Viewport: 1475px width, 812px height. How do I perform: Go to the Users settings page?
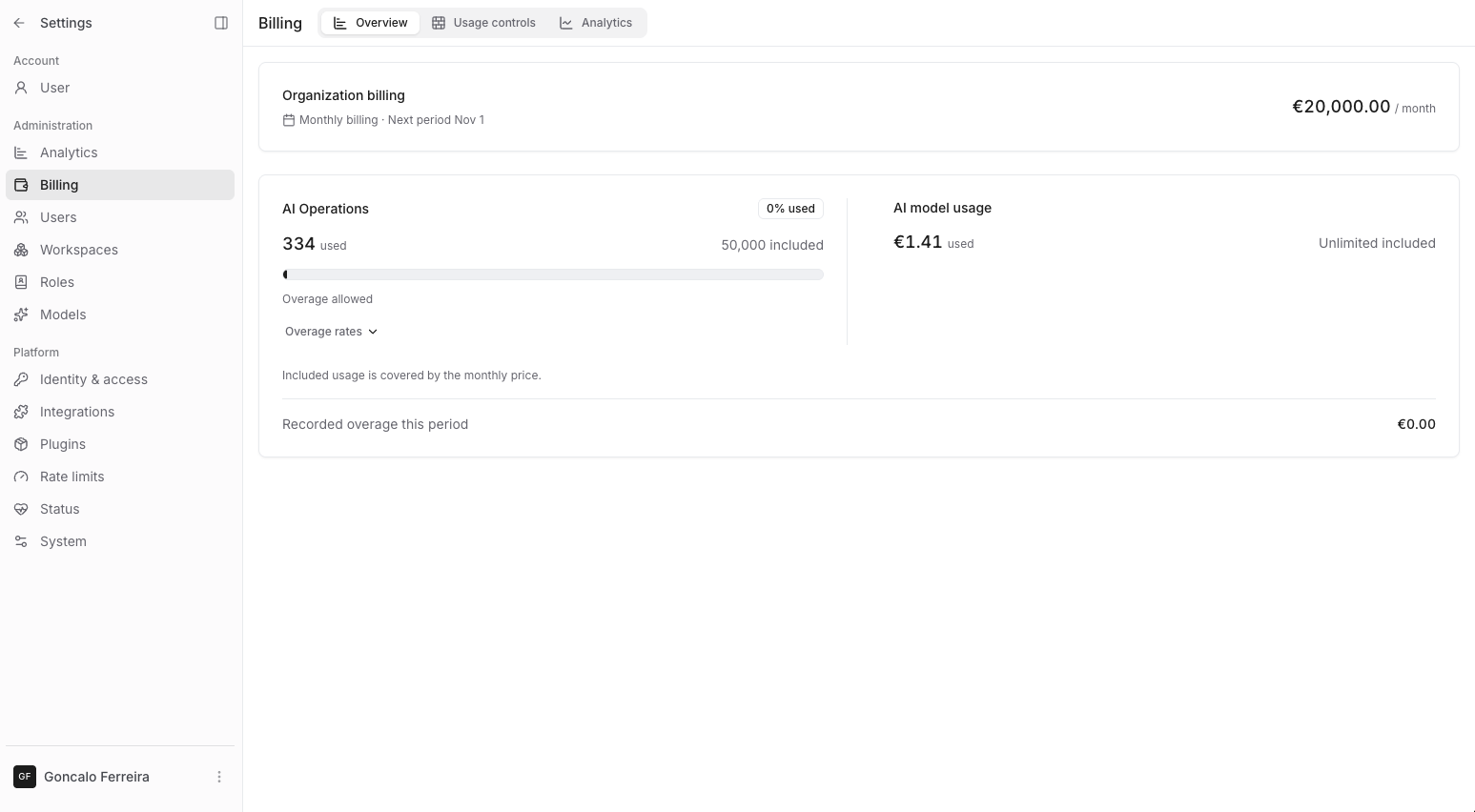tap(120, 217)
